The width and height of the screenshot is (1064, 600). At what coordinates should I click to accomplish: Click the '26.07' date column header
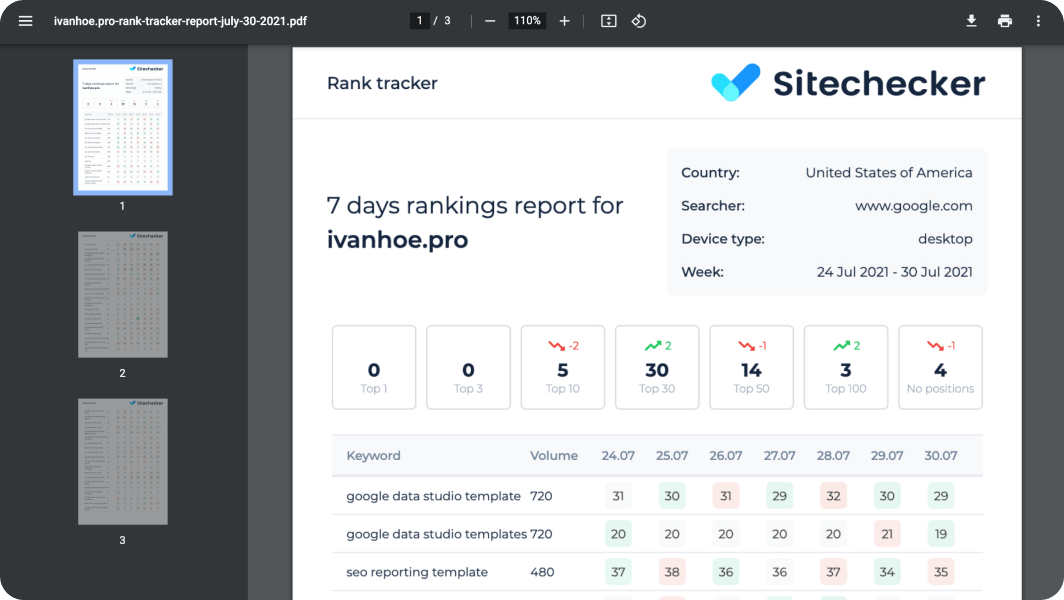(725, 455)
